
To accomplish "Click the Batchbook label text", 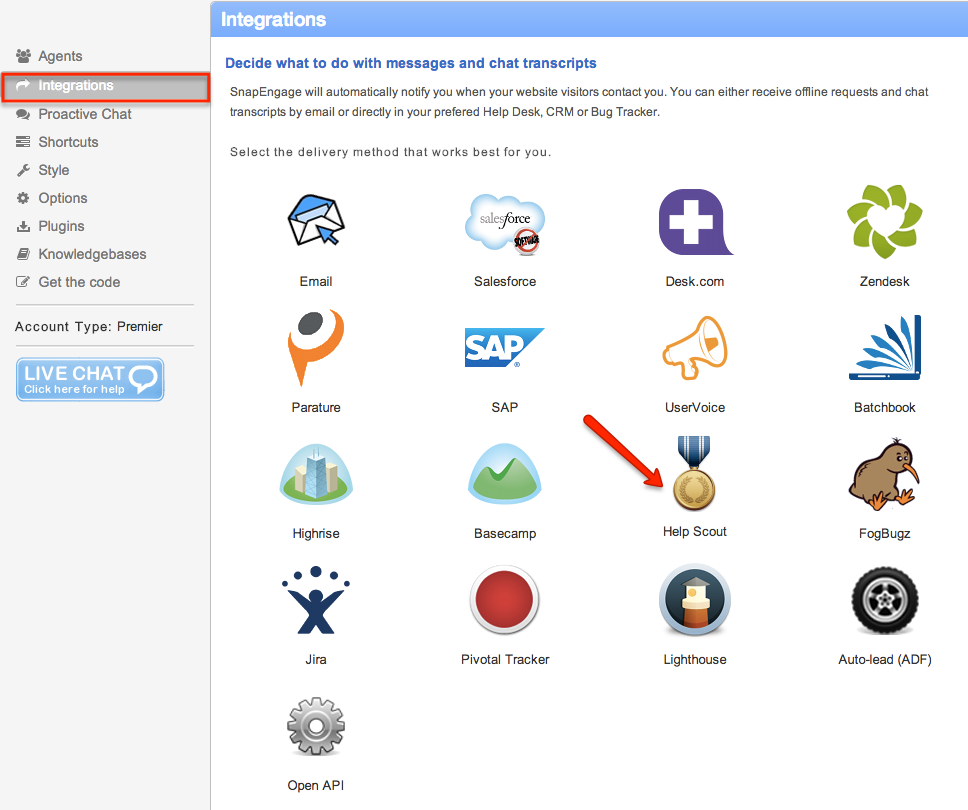I will pyautogui.click(x=885, y=407).
